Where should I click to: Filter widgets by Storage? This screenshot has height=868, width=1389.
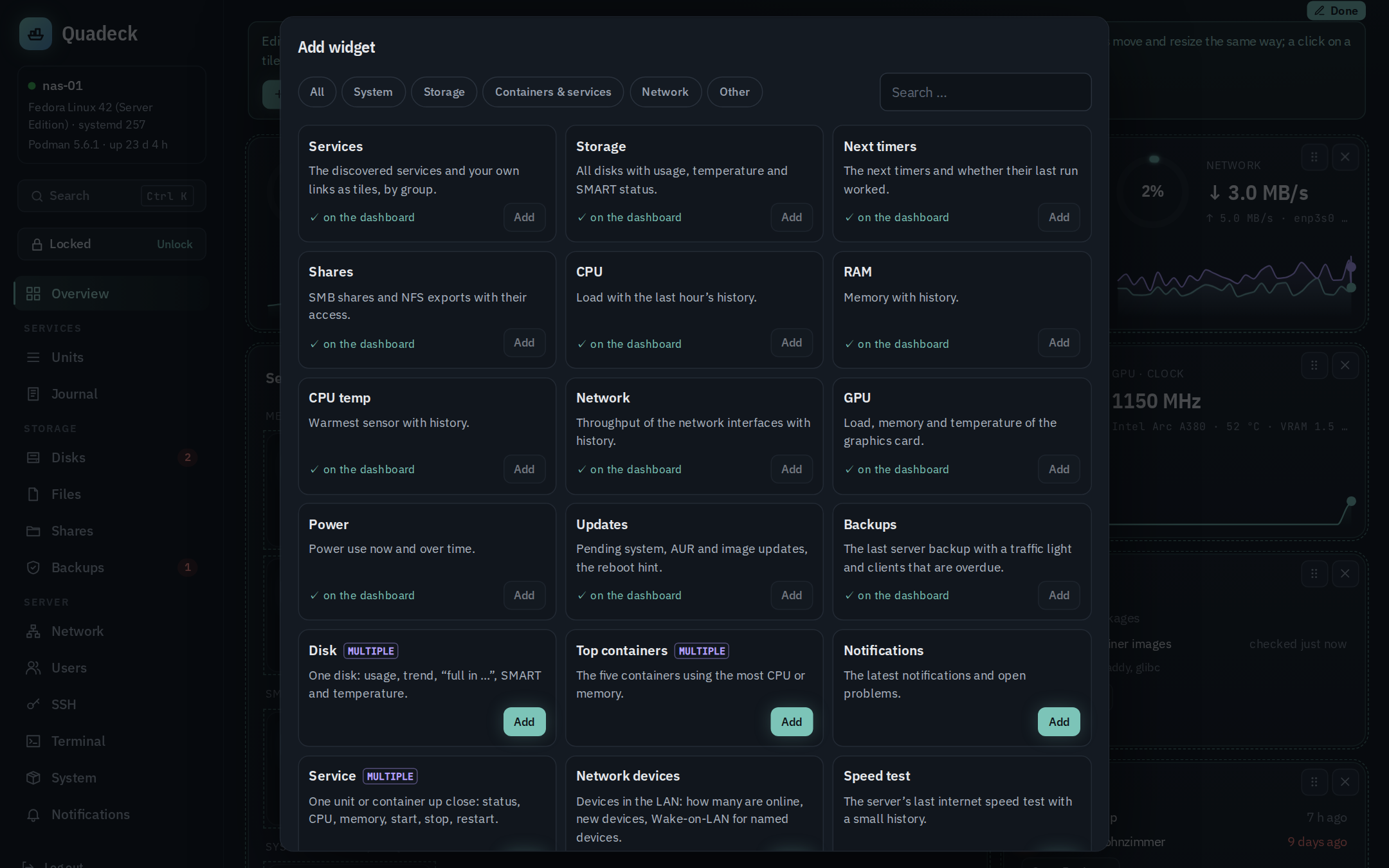[444, 92]
